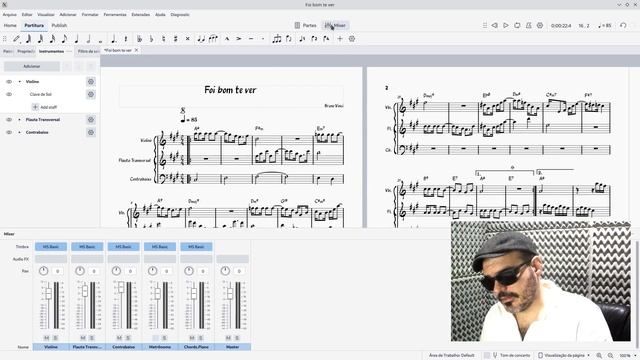Switch to Home tab
This screenshot has height=360, width=640.
[x=10, y=25]
